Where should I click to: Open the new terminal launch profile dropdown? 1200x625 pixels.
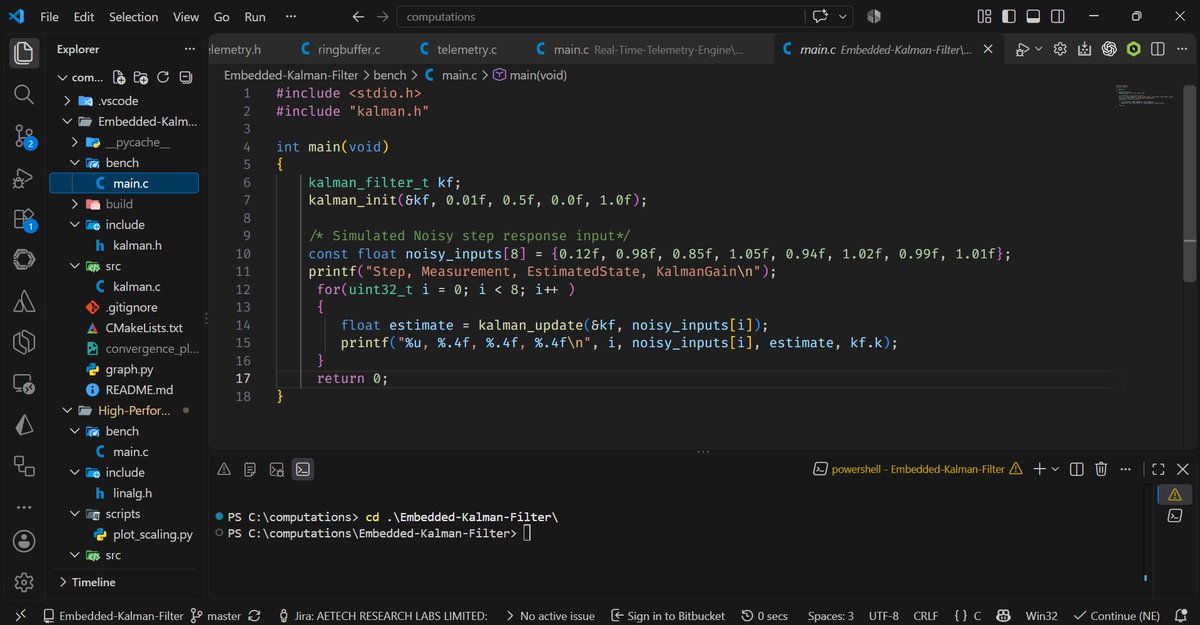[x=1056, y=468]
